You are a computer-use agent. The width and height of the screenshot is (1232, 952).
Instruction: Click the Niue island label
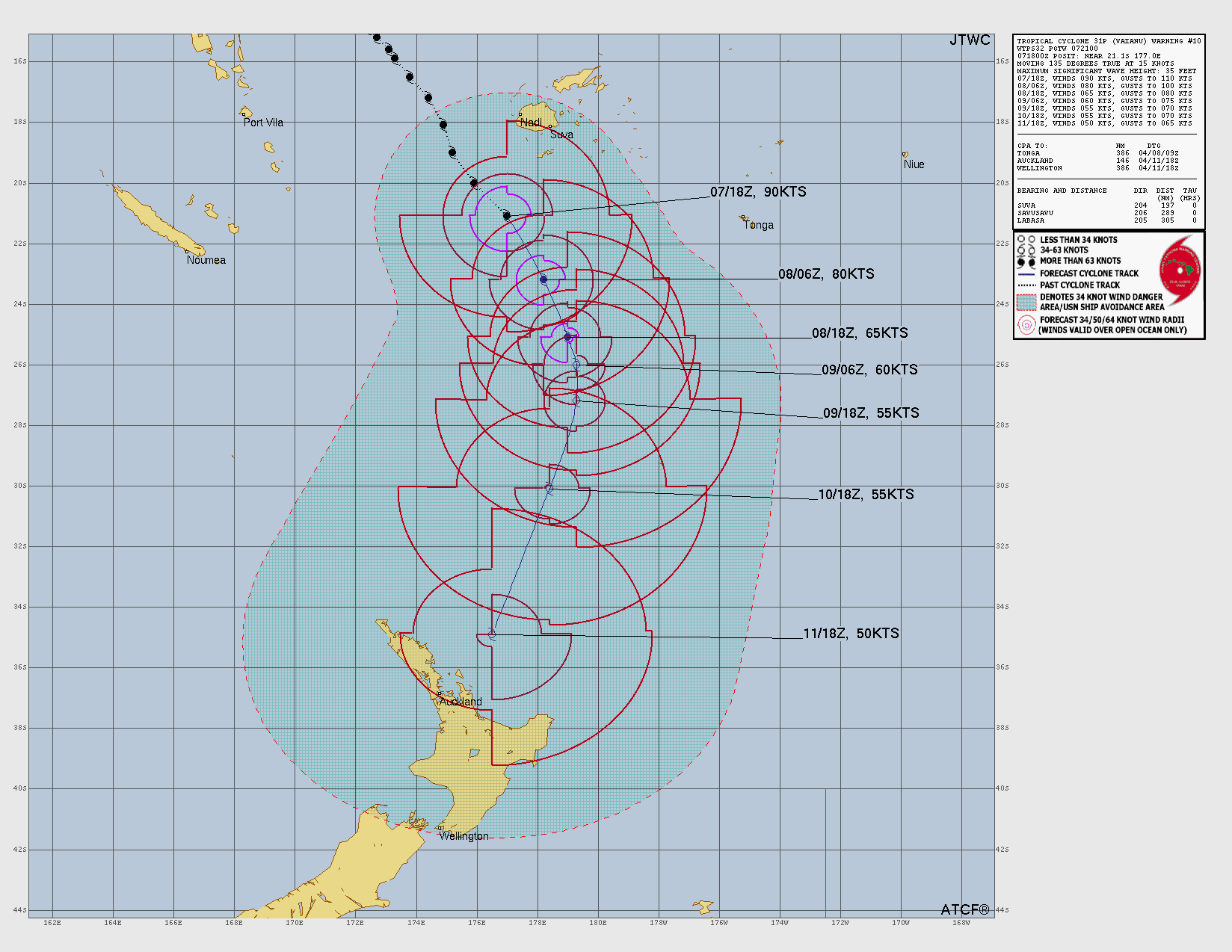coord(914,164)
